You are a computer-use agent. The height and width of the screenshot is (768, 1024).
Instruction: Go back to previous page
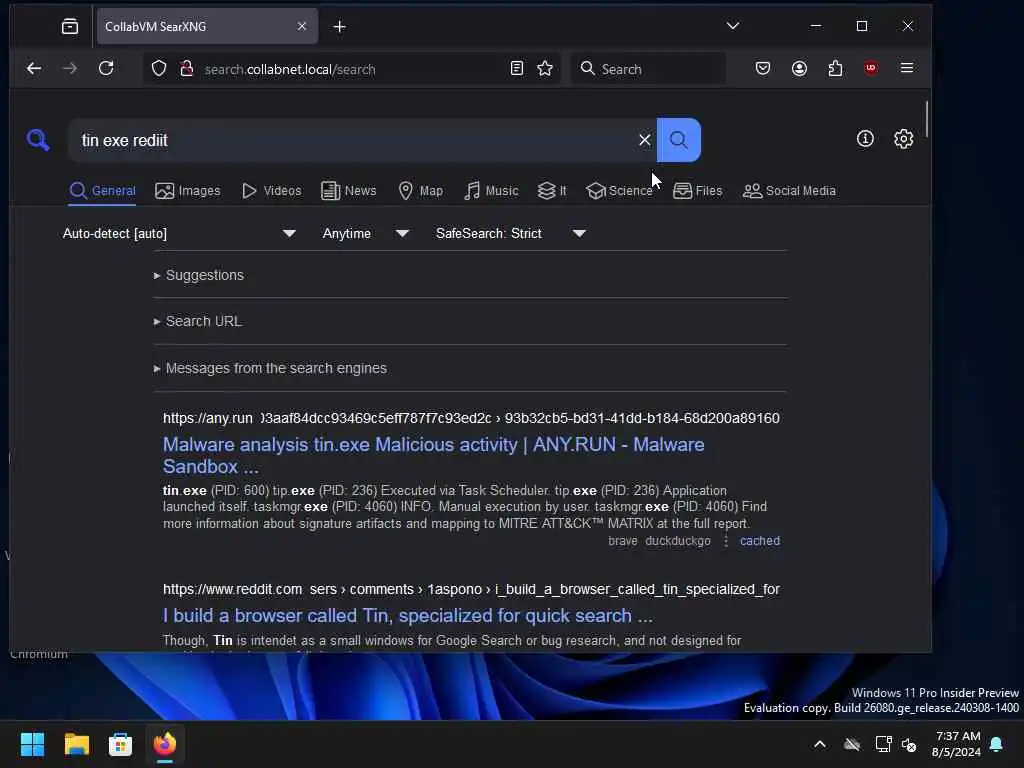pos(34,69)
